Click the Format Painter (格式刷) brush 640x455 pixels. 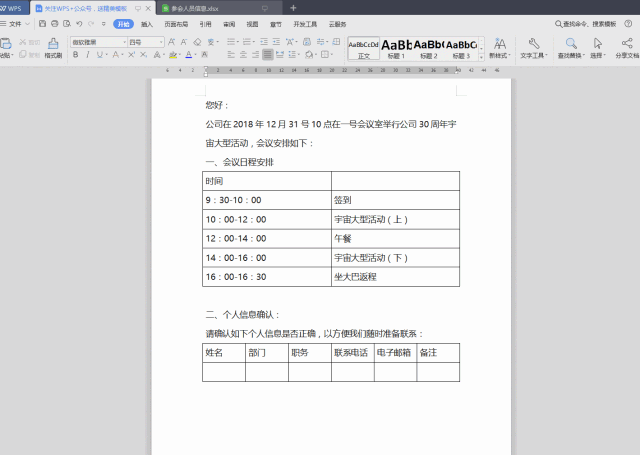[53, 48]
